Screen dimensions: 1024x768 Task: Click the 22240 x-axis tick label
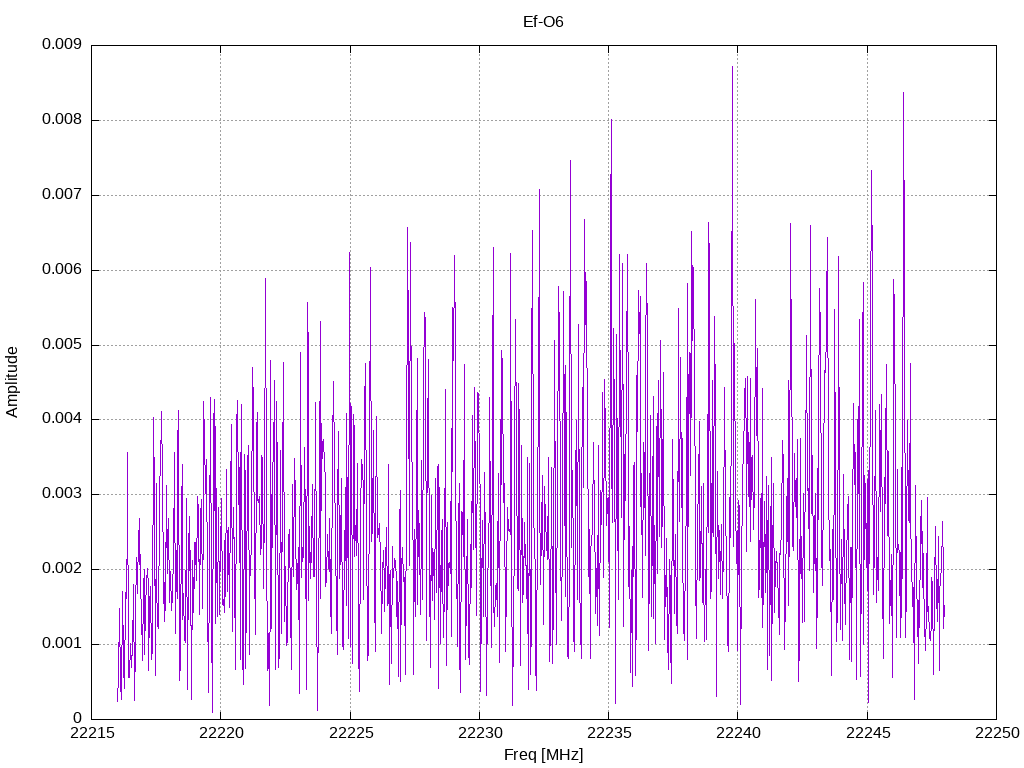[x=738, y=733]
